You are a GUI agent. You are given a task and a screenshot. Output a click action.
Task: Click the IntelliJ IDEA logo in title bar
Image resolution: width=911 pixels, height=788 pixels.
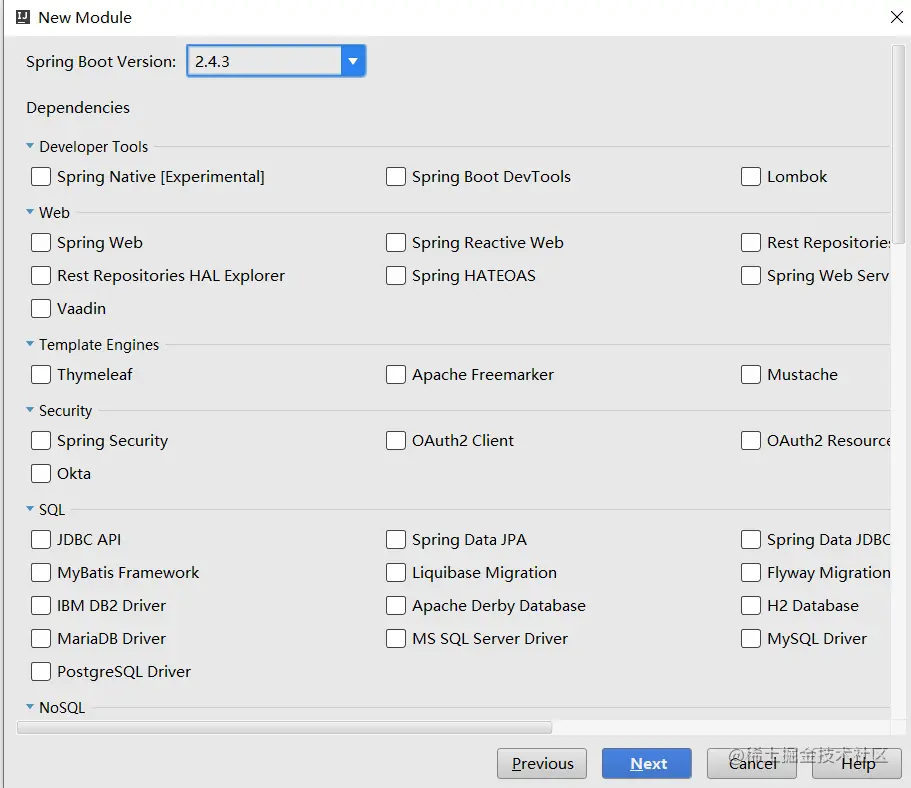(x=22, y=17)
